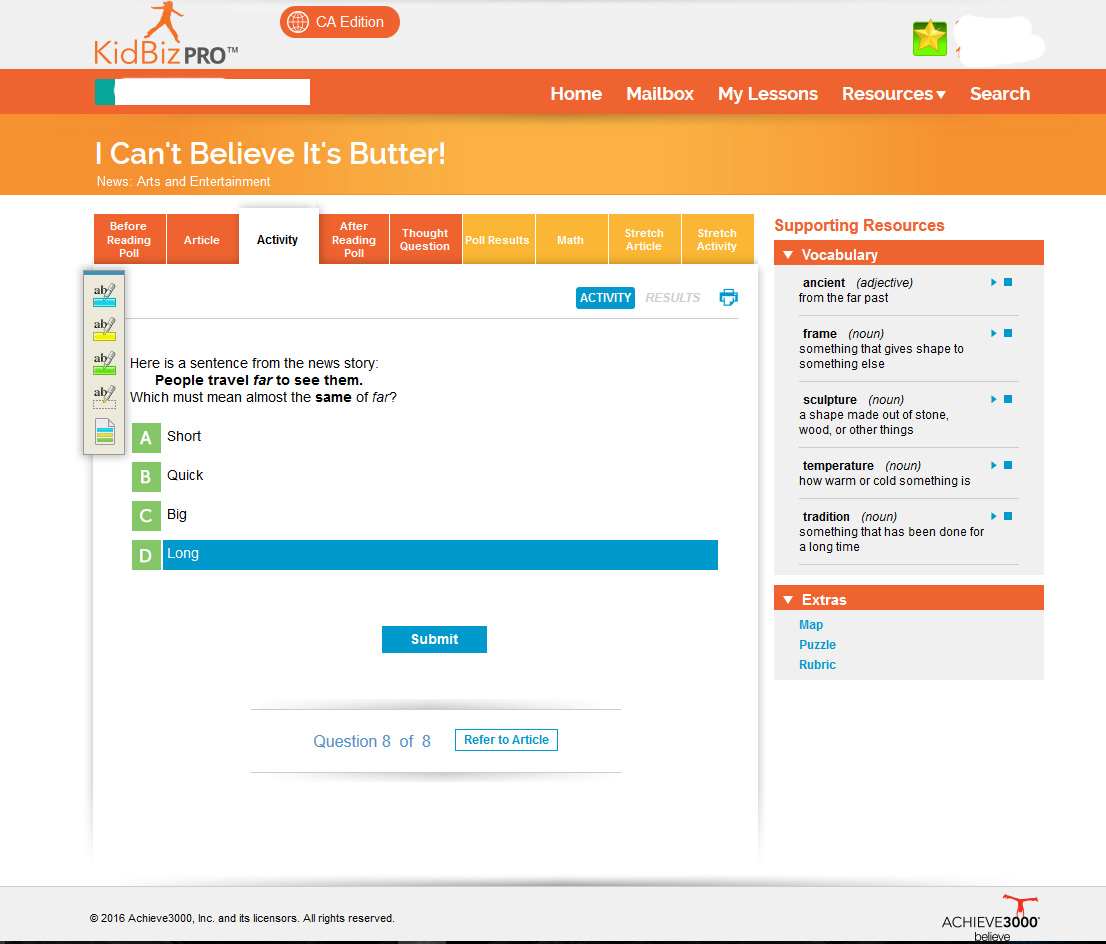Switch to the Article tab
The image size is (1106, 944).
tap(202, 240)
